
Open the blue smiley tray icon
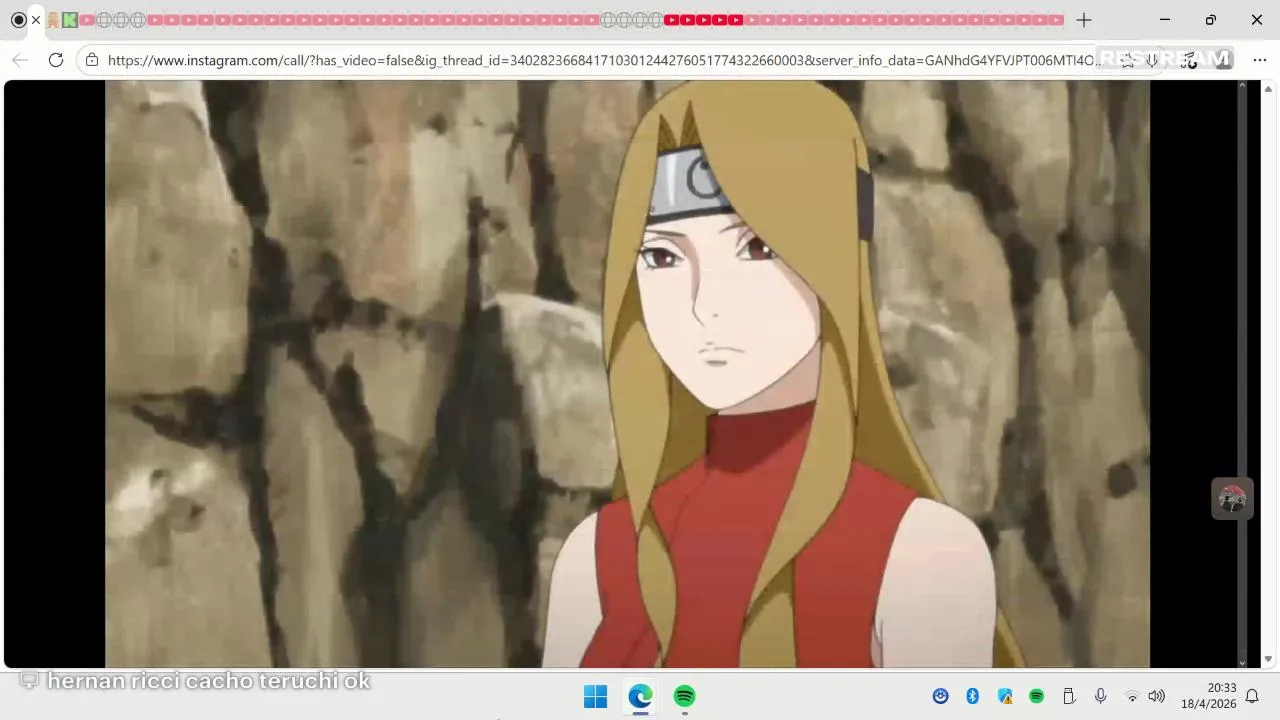click(940, 696)
